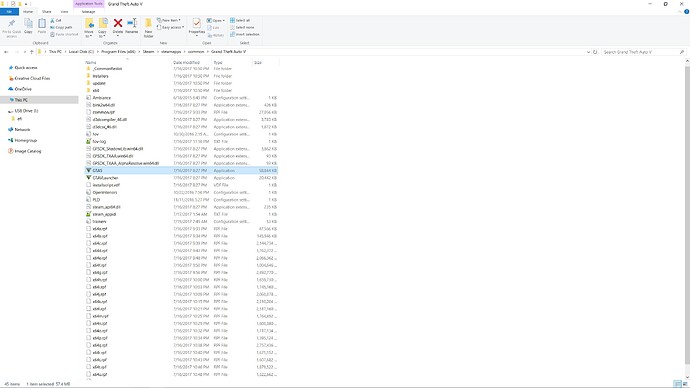Expand the Easy access dropdown

click(171, 27)
